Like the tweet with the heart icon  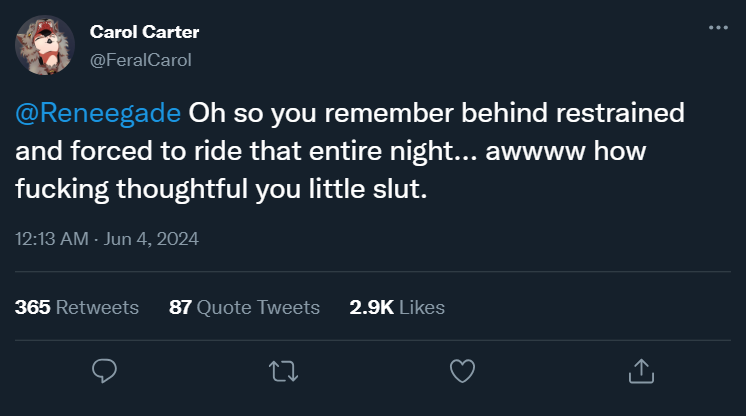pos(461,371)
